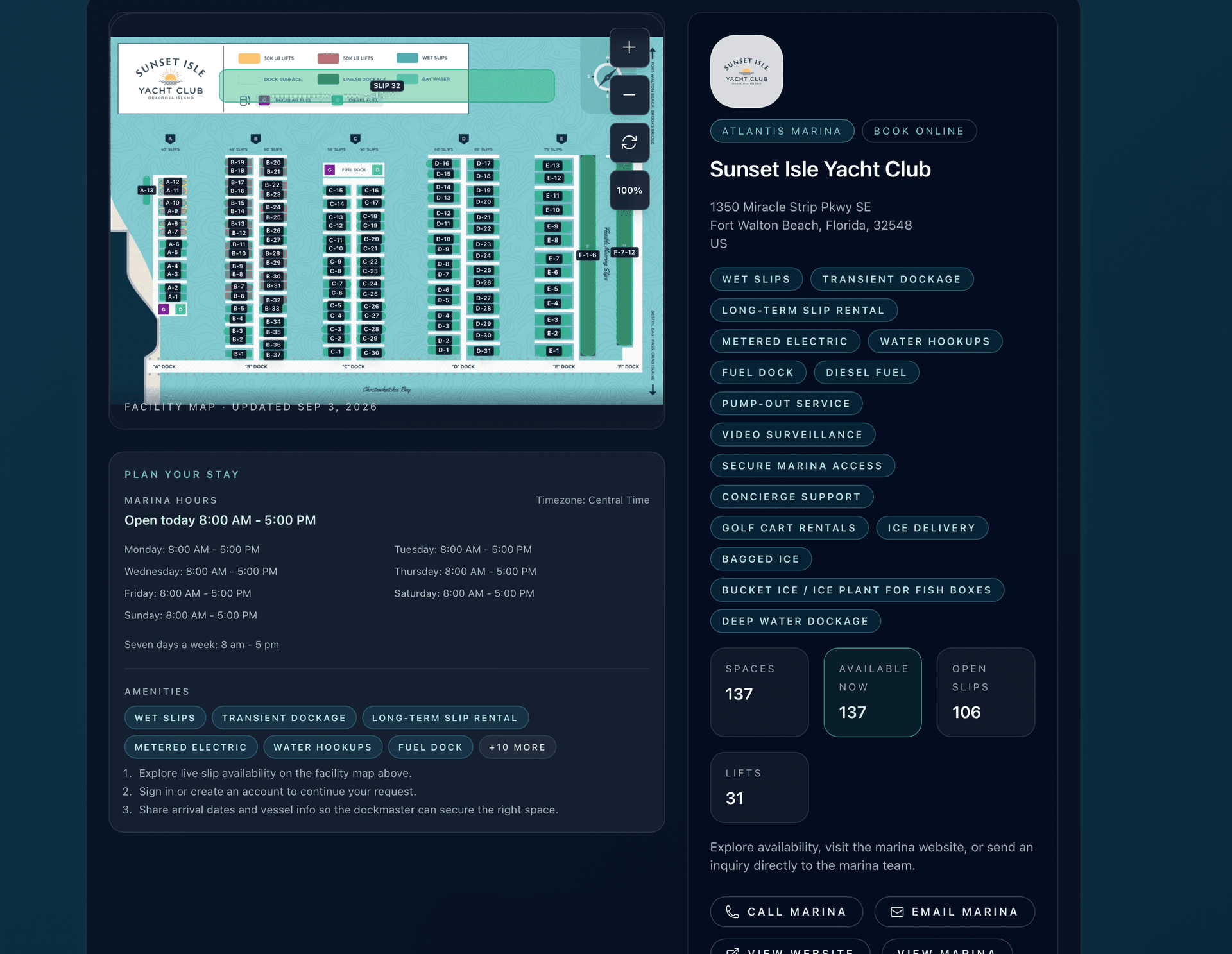Click the Water Hookups chip under Amenities

(x=323, y=747)
